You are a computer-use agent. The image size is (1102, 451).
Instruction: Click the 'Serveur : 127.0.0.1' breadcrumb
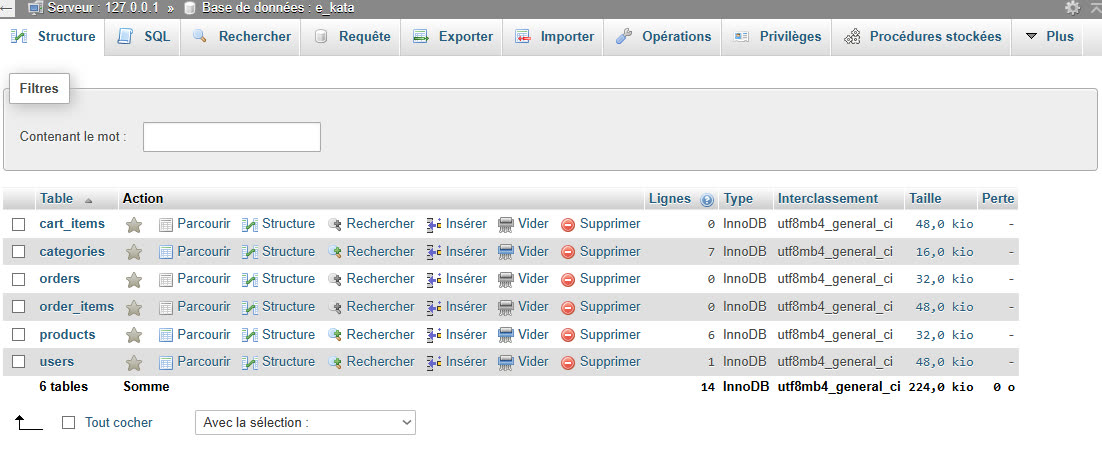tap(103, 8)
